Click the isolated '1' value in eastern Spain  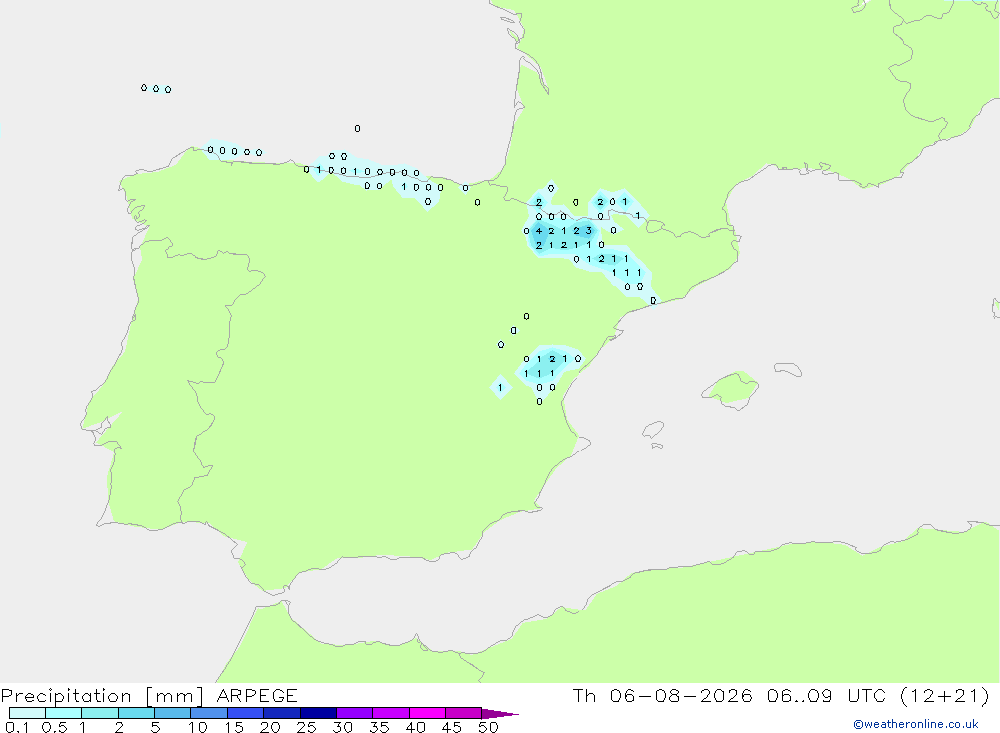point(501,387)
